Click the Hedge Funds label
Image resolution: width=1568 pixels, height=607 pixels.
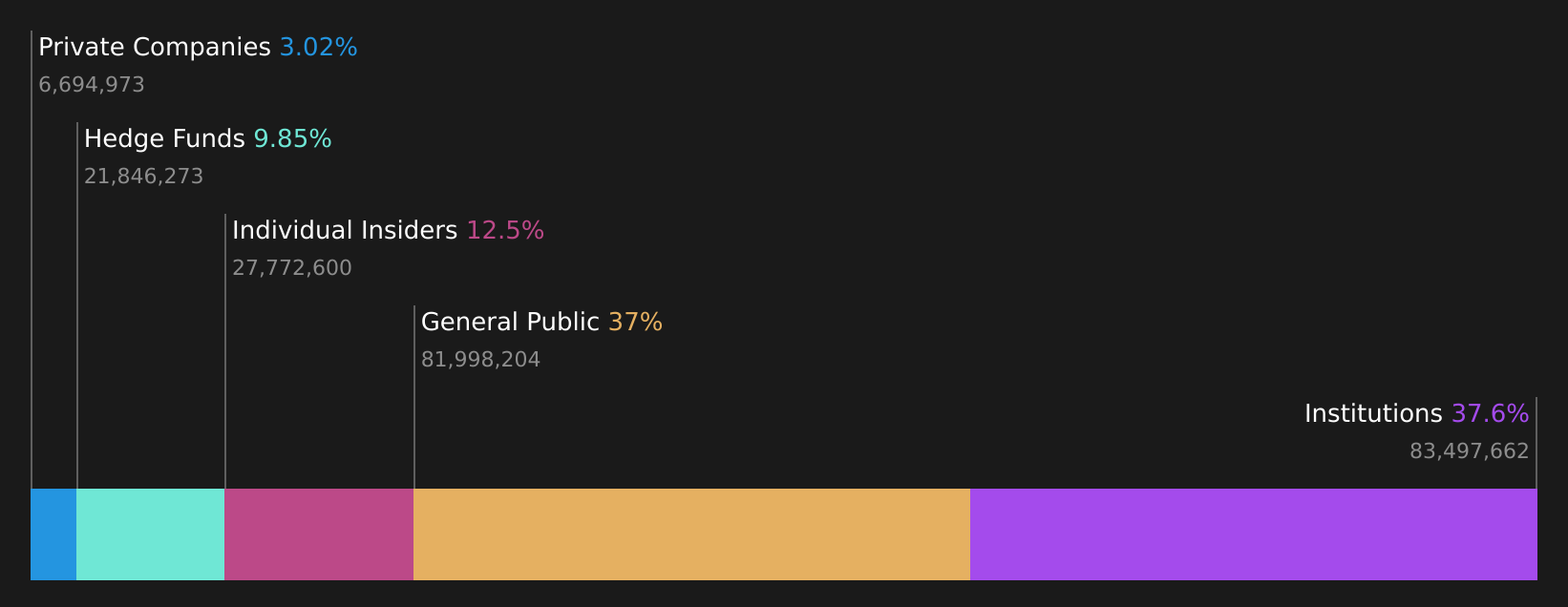pyautogui.click(x=164, y=139)
